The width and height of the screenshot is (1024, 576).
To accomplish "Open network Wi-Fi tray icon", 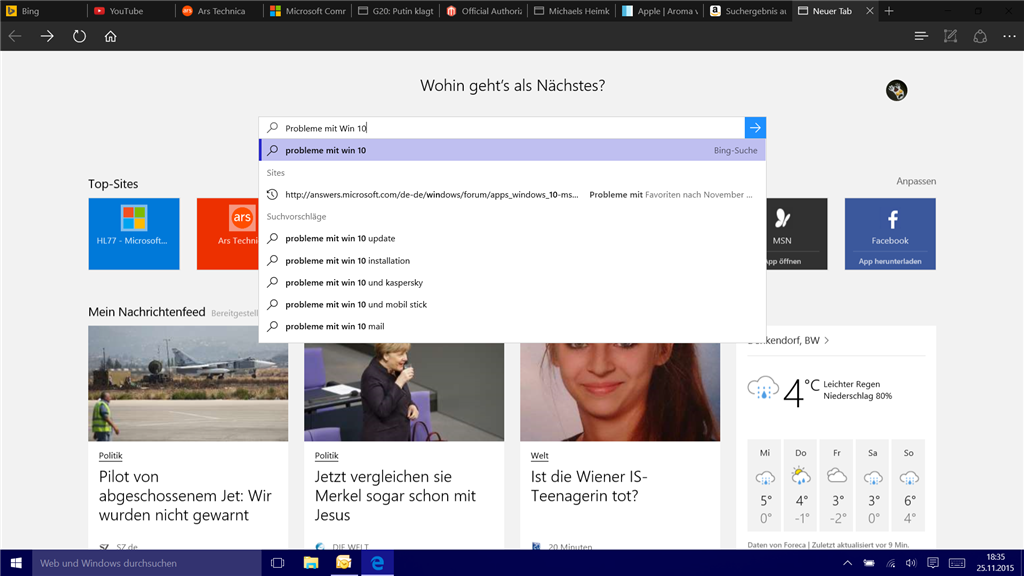I will [x=891, y=563].
